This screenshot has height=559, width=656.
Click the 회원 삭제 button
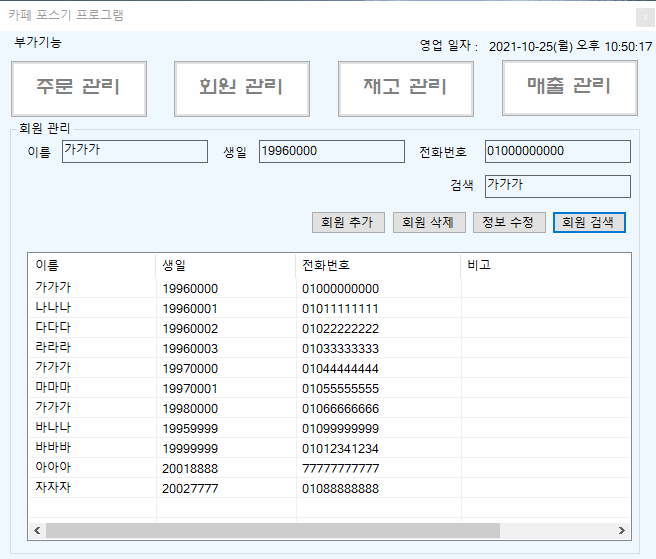(x=429, y=222)
